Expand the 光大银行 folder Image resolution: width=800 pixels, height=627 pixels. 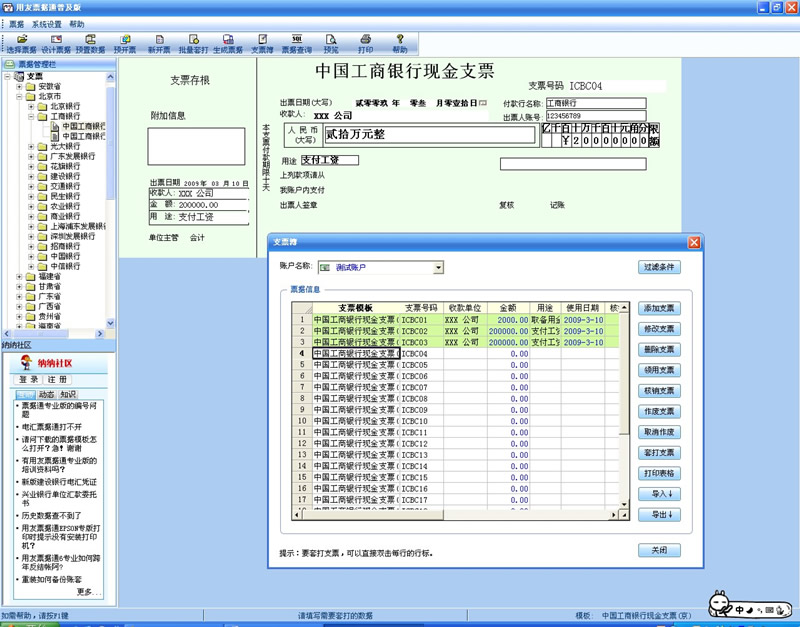point(31,146)
